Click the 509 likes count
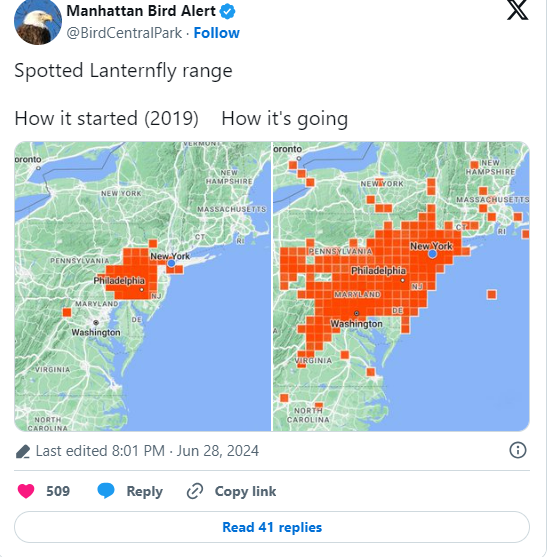Image resolution: width=548 pixels, height=557 pixels. (58, 491)
